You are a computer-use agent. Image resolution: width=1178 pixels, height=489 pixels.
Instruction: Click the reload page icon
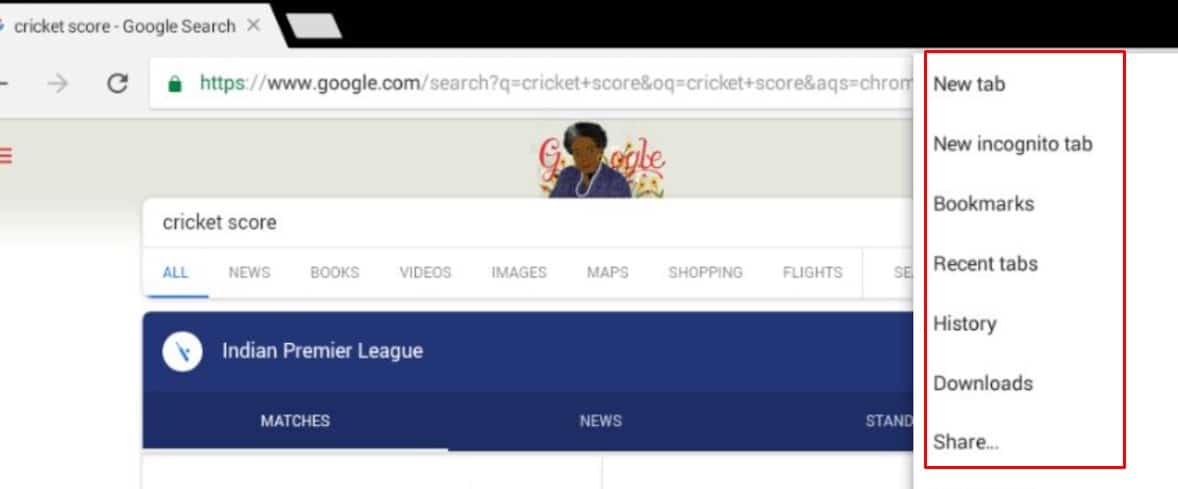point(116,83)
